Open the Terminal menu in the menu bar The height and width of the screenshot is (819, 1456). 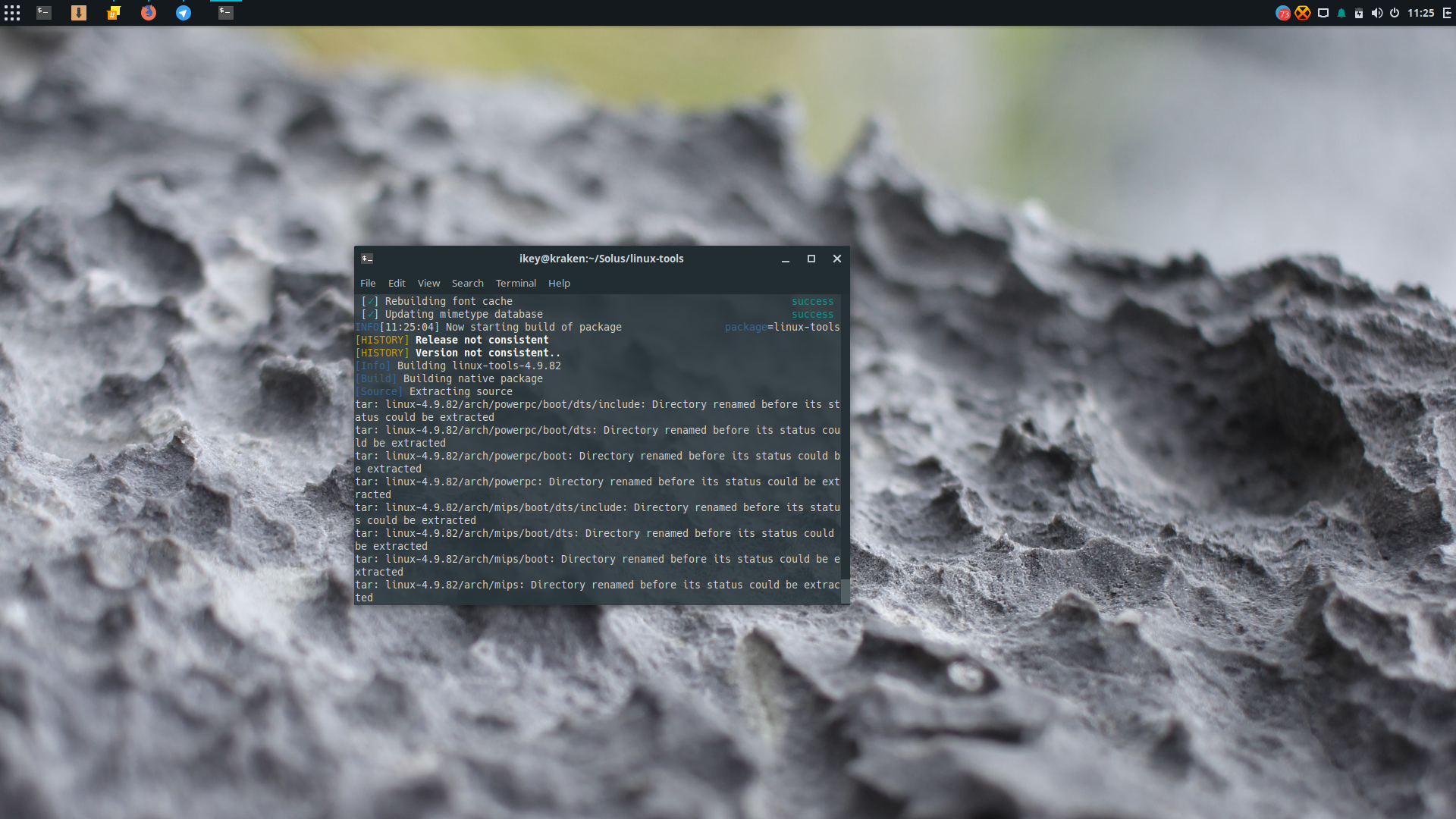tap(516, 283)
